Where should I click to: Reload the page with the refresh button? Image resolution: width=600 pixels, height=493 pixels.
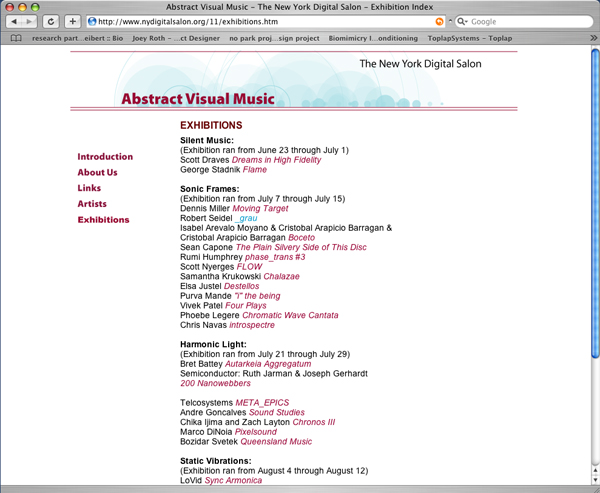click(51, 21)
